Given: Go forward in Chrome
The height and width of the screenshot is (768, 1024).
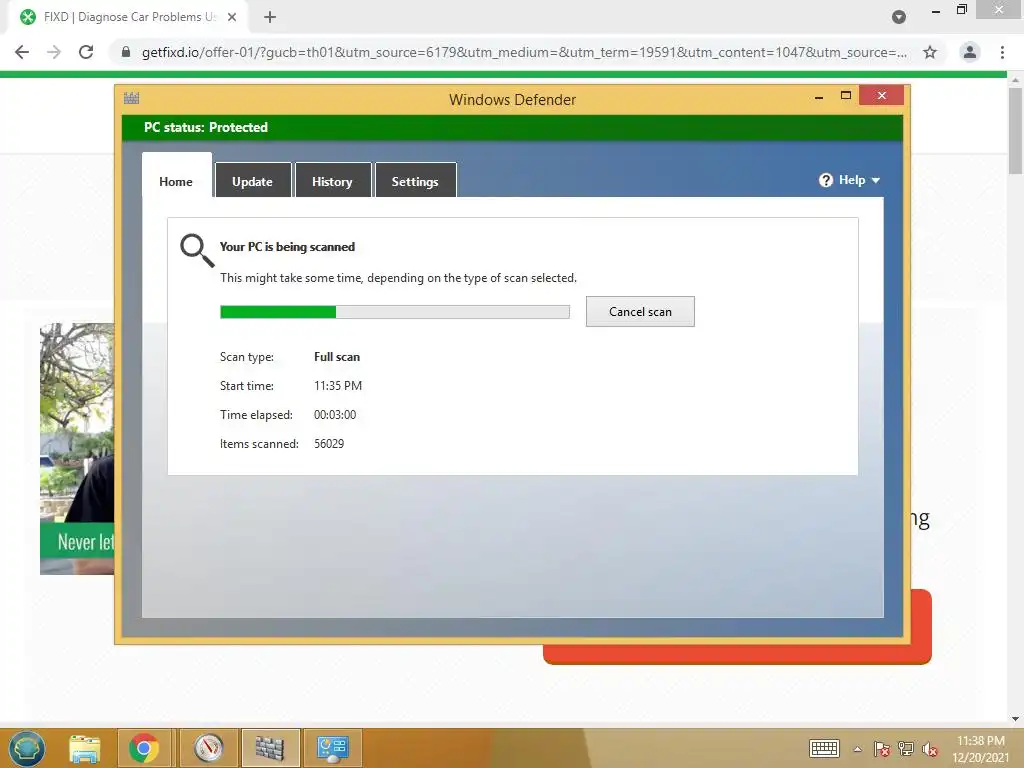Looking at the screenshot, I should point(54,52).
